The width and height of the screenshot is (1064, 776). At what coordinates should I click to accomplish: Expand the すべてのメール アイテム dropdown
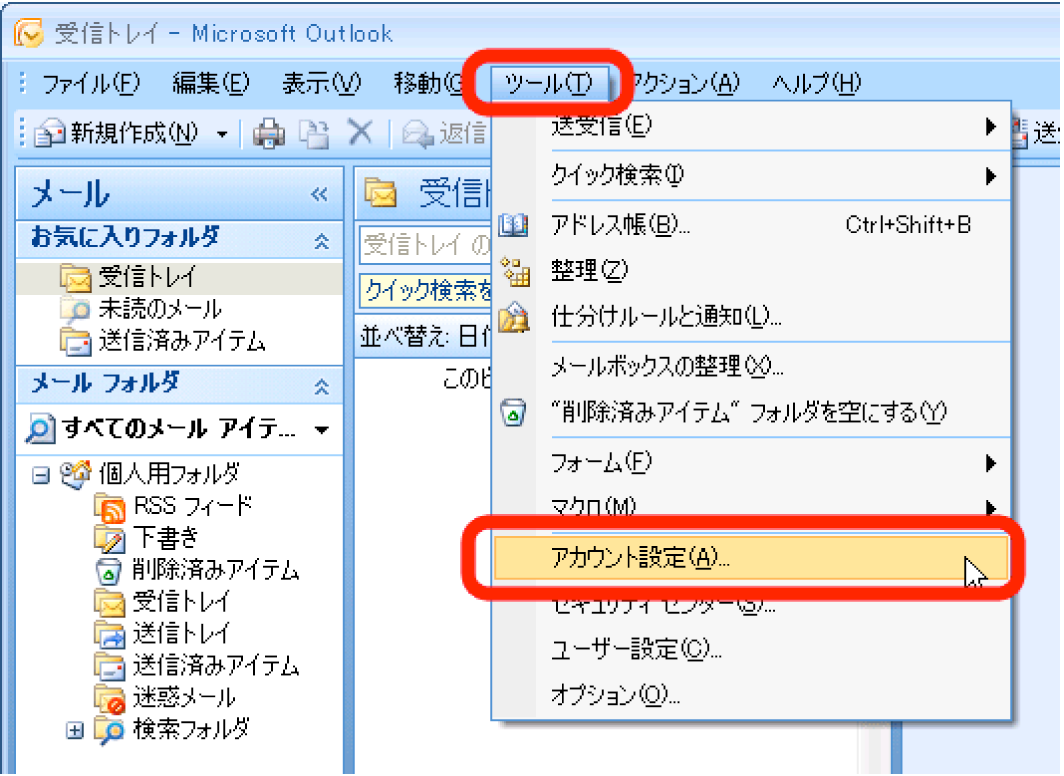pyautogui.click(x=321, y=431)
